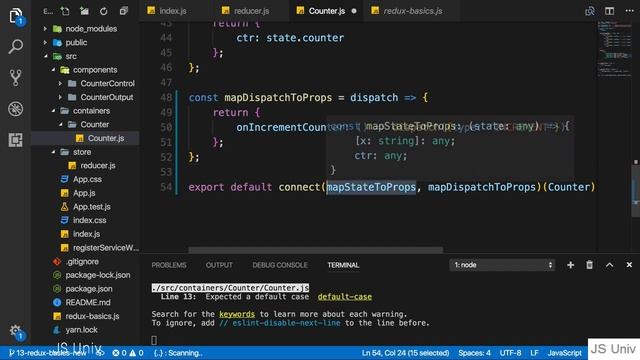
Task: Click git branch 13-redux-basics in status bar
Action: (47, 353)
